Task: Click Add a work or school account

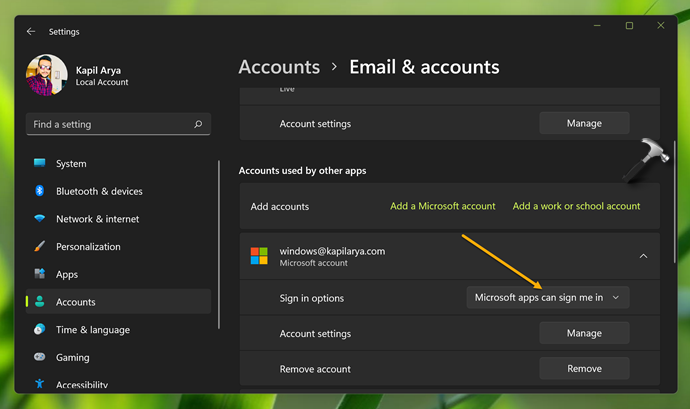Action: click(576, 206)
